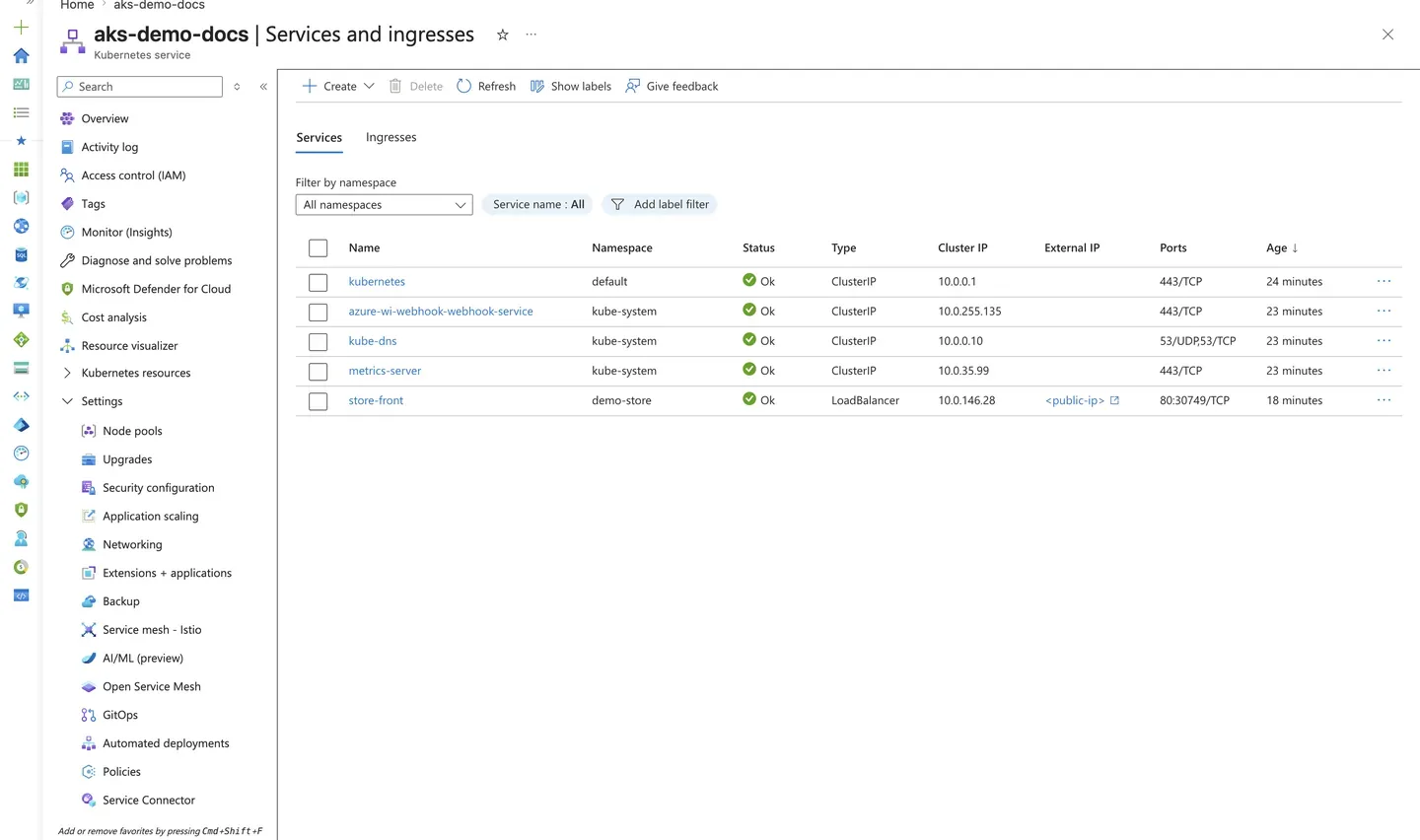Check the azure-wi-webhook-webhook-service row
The width and height of the screenshot is (1420, 840).
coord(318,312)
